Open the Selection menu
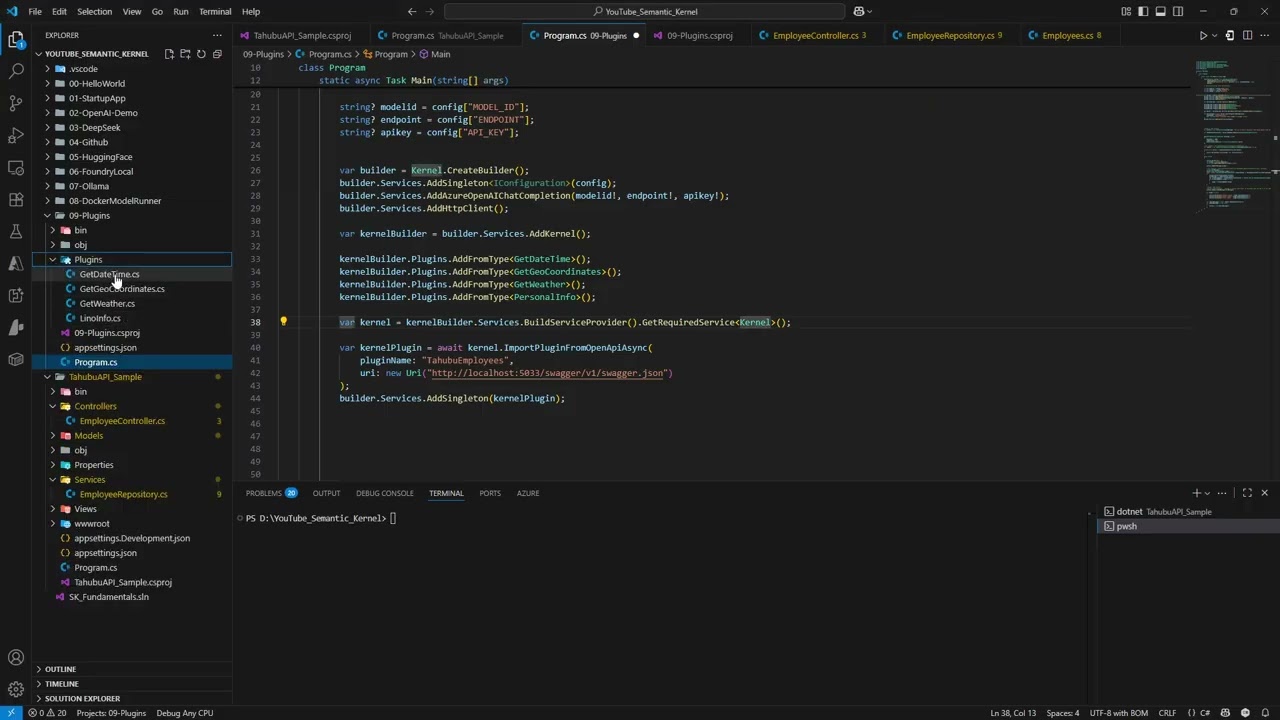The height and width of the screenshot is (720, 1280). (94, 11)
